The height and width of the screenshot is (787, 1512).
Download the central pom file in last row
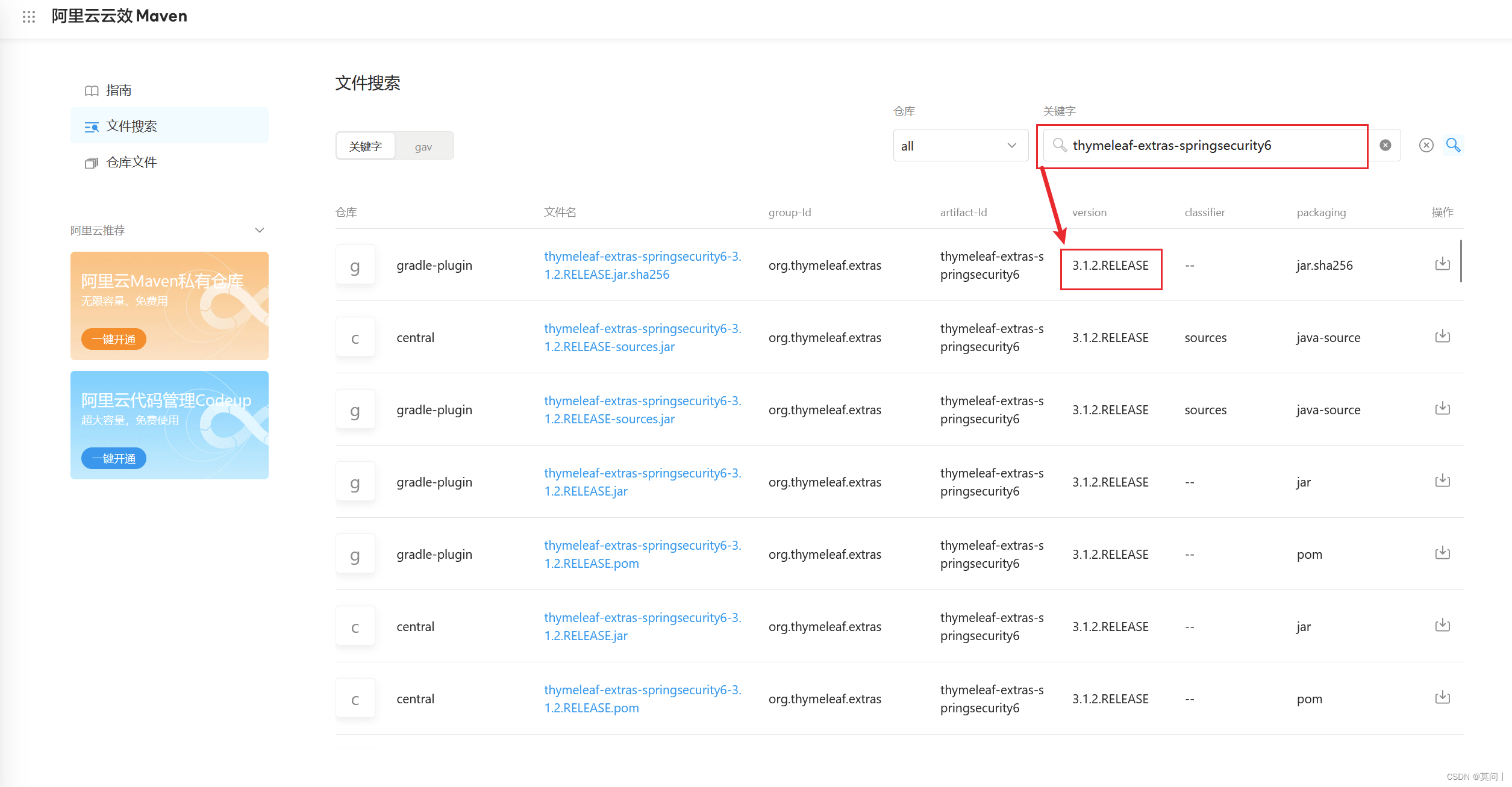tap(1442, 698)
